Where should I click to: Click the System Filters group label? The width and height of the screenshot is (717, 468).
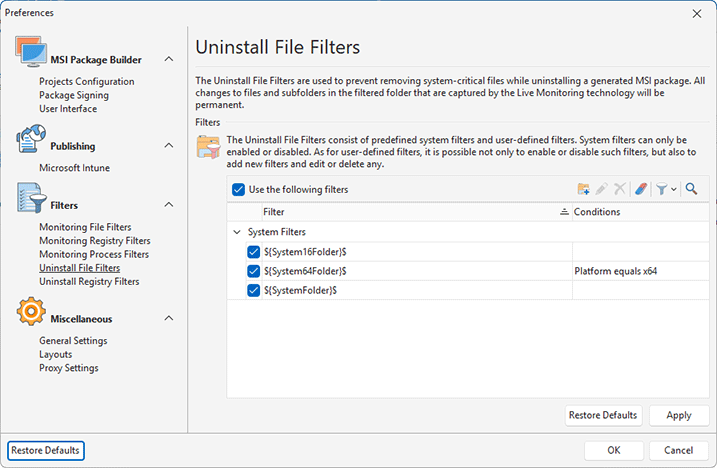click(277, 232)
